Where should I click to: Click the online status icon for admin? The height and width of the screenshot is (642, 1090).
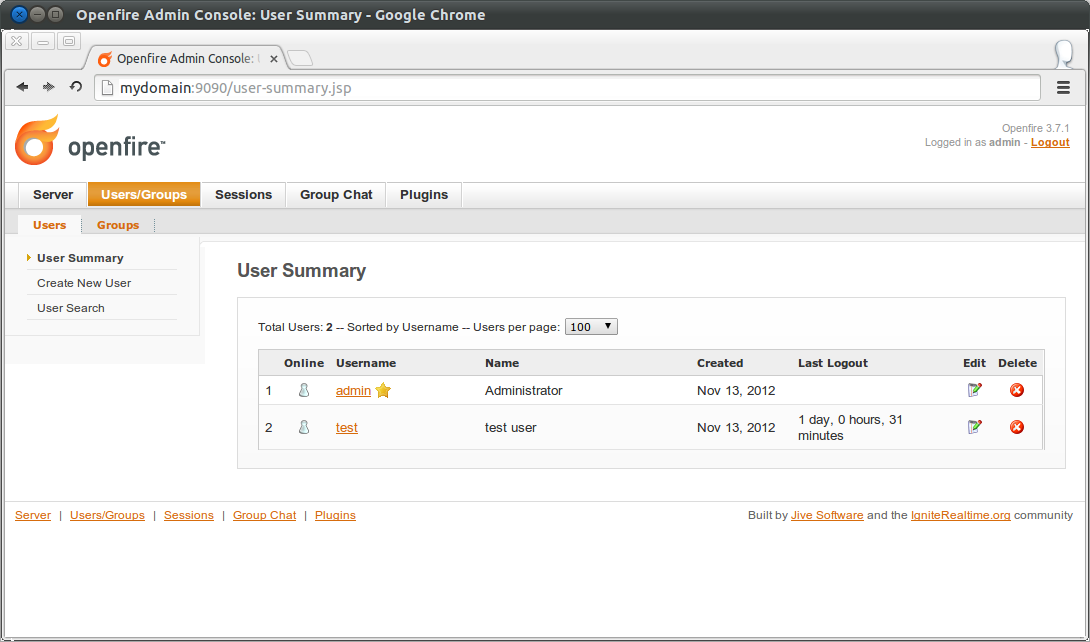tap(304, 390)
